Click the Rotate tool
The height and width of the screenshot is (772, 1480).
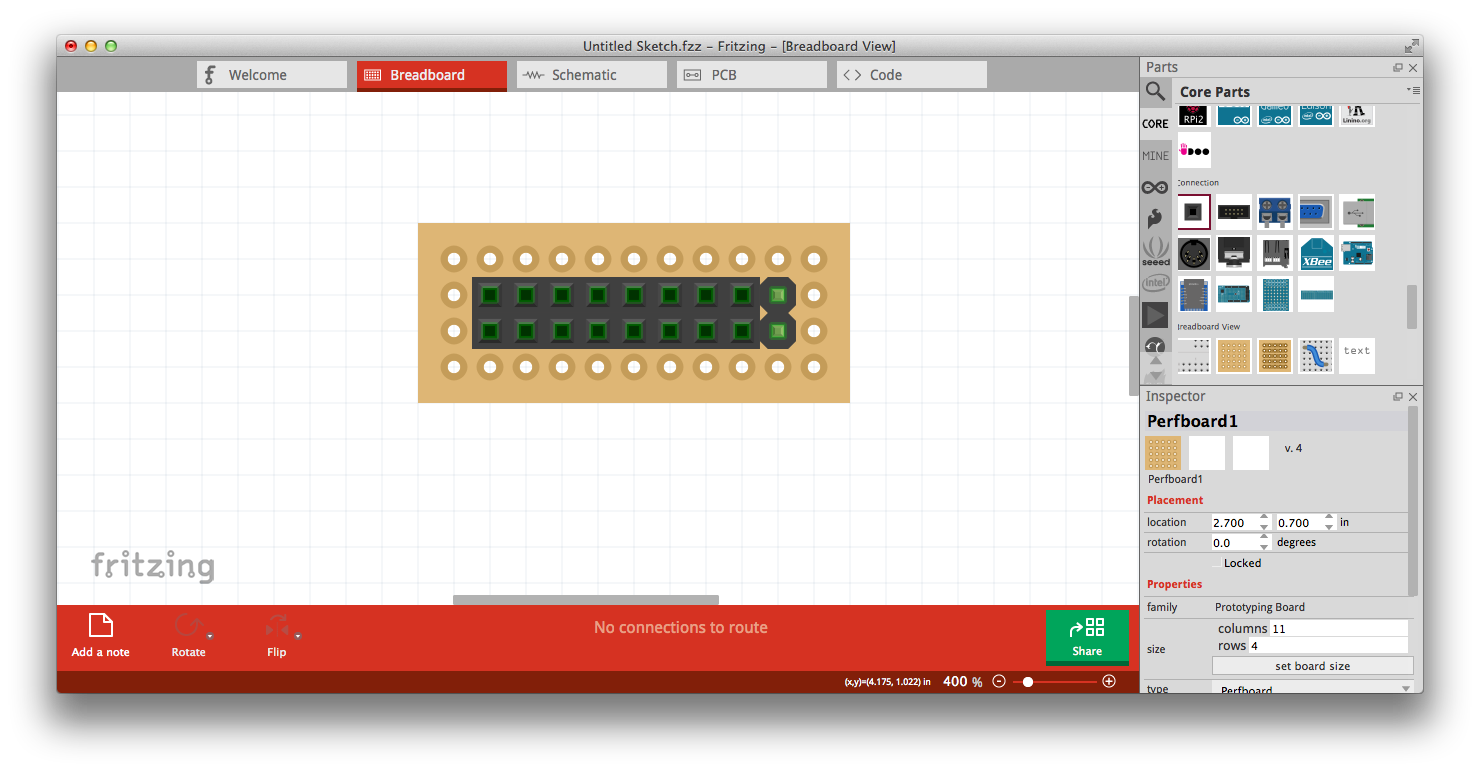(188, 635)
